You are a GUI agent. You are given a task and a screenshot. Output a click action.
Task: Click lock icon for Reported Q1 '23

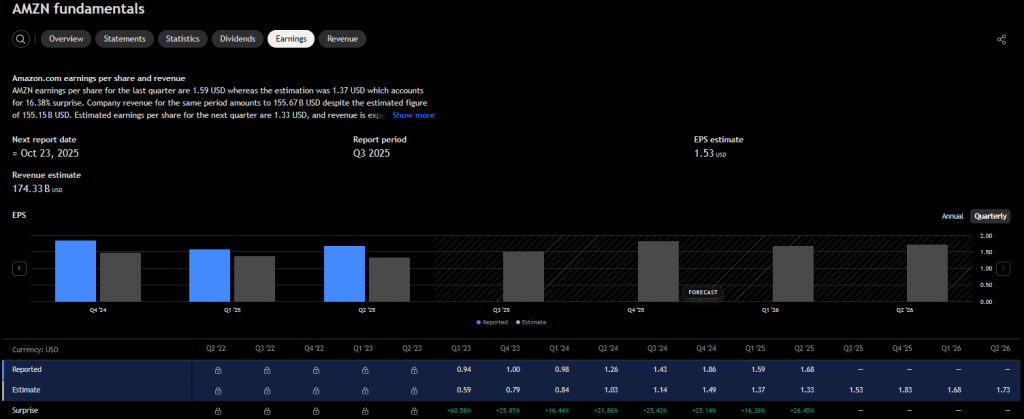pos(365,370)
